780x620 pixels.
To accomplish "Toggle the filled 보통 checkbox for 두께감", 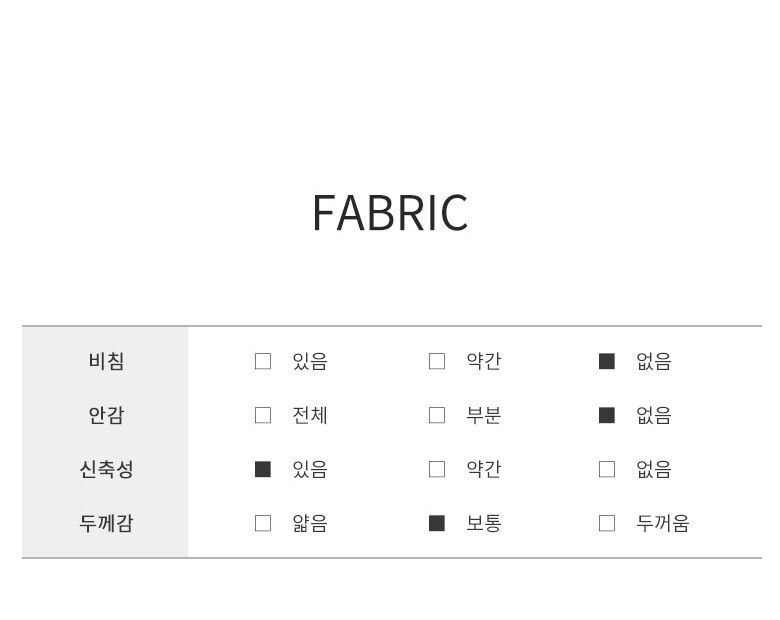I will pos(437,523).
